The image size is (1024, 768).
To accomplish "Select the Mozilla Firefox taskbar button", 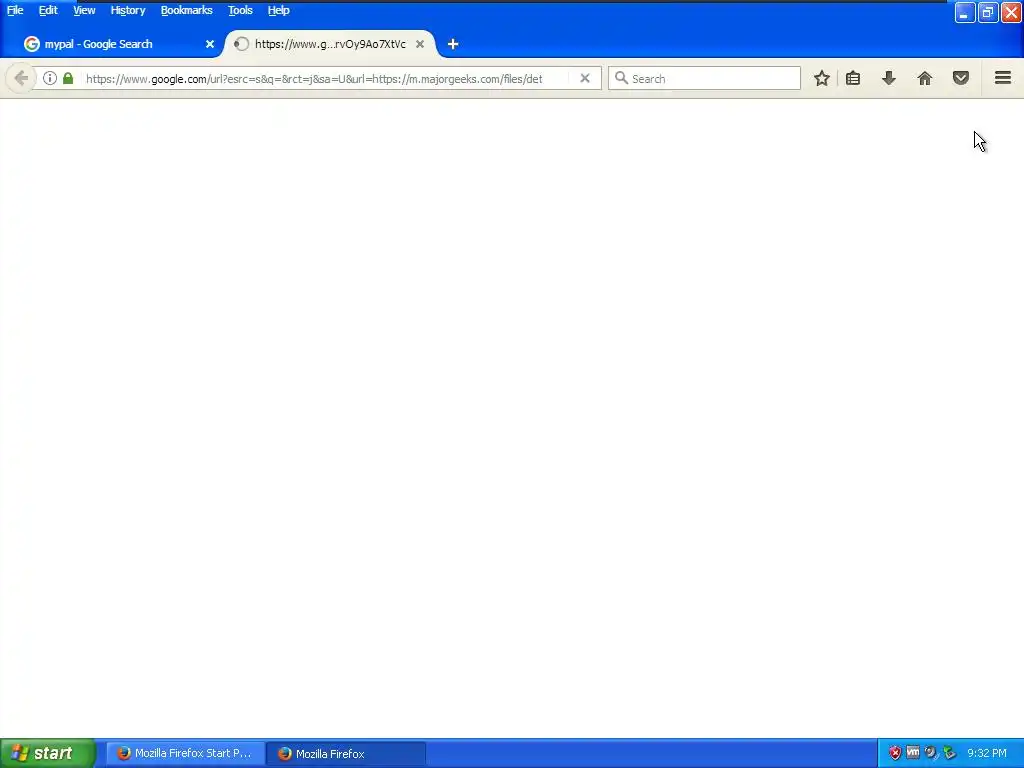I will (346, 754).
